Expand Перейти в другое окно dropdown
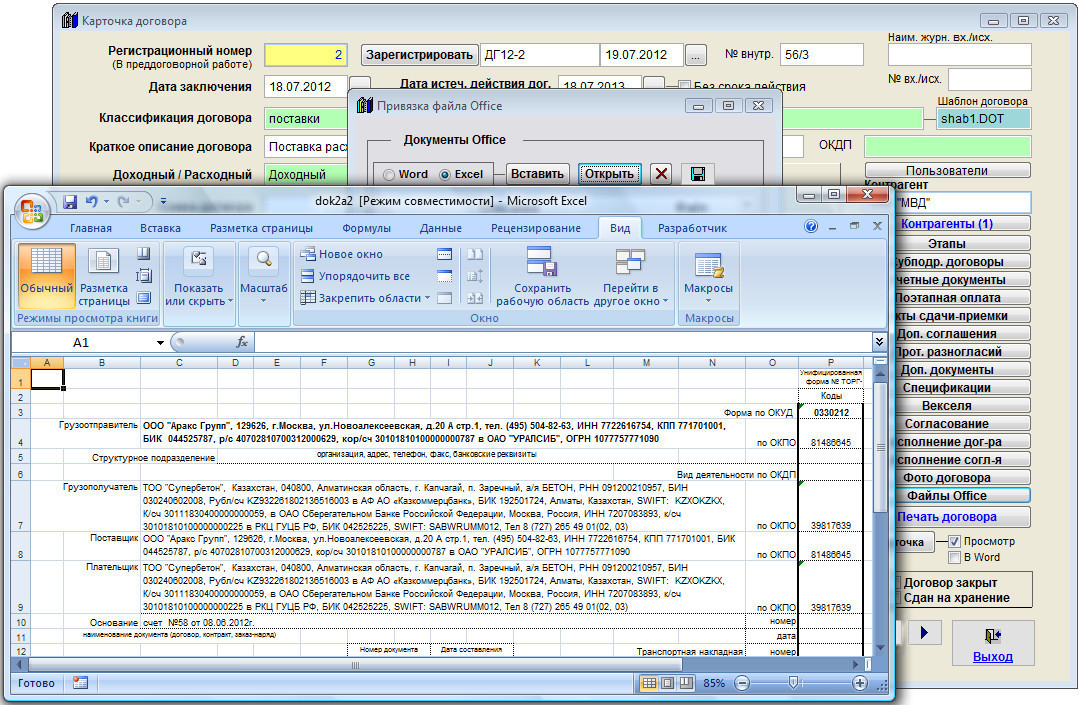This screenshot has width=1079, height=705. pos(630,275)
